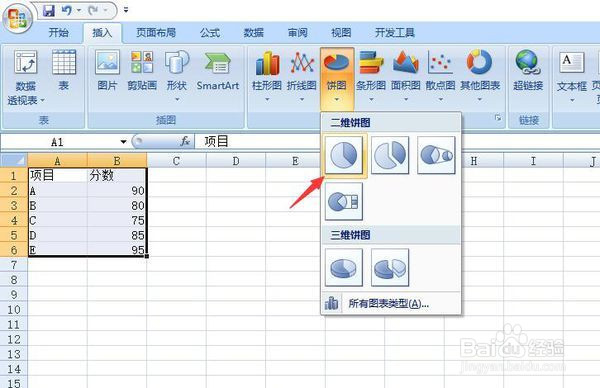Viewport: 600px width, 388px height.
Task: Open the 折线图 line chart menu
Action: 302,75
